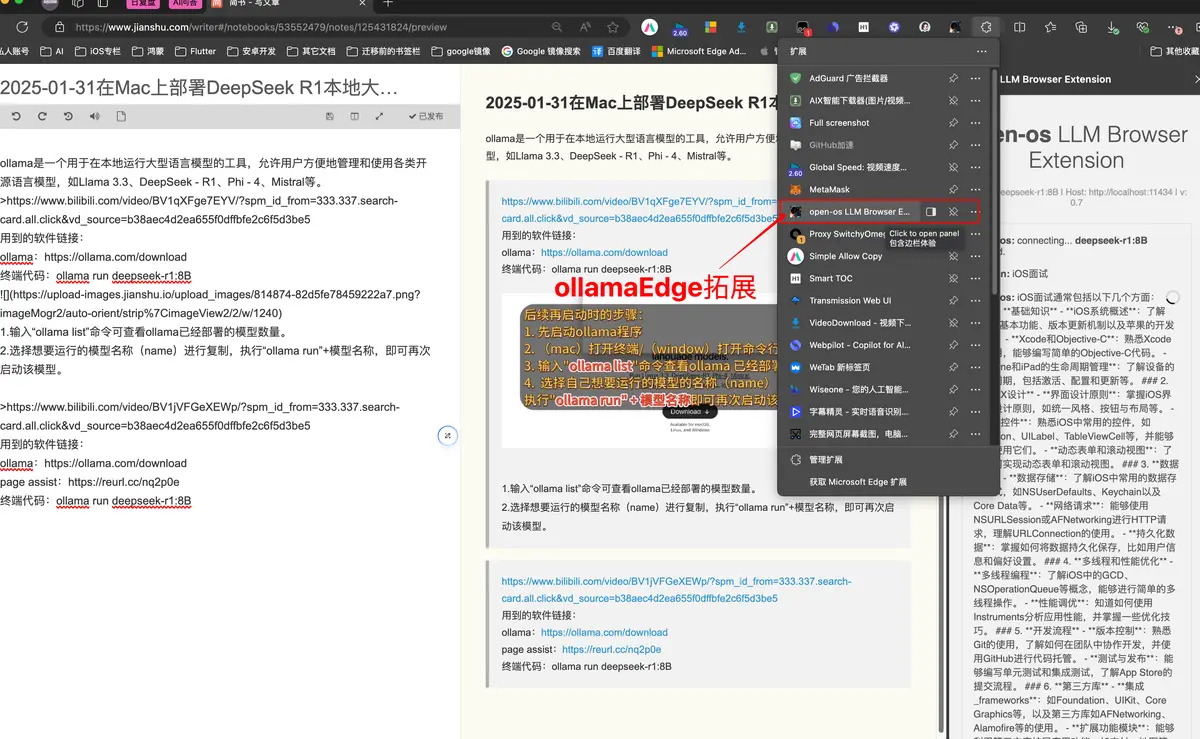Viewport: 1200px width, 739px height.
Task: Click the undo icon in editor toolbar
Action: [x=16, y=116]
